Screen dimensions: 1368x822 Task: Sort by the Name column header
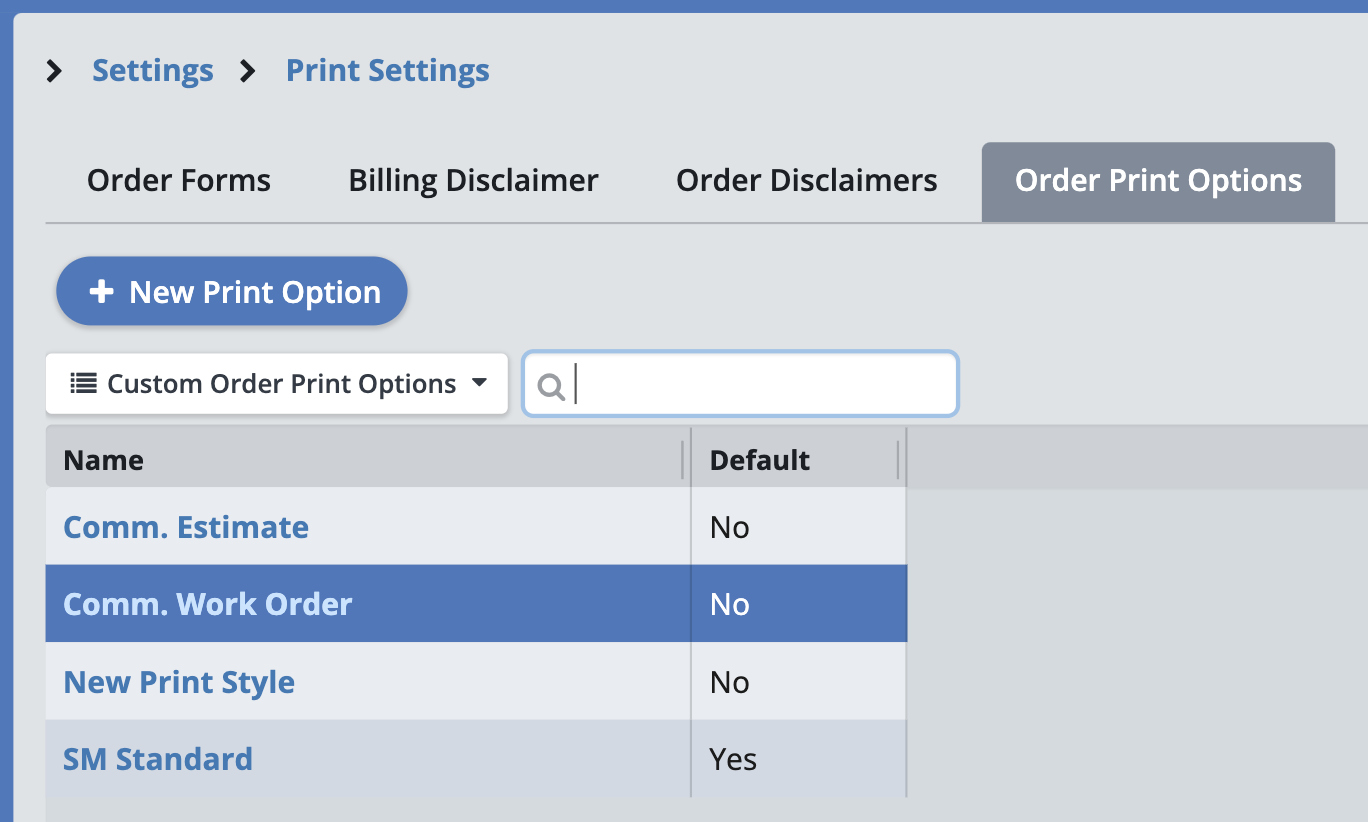coord(104,460)
